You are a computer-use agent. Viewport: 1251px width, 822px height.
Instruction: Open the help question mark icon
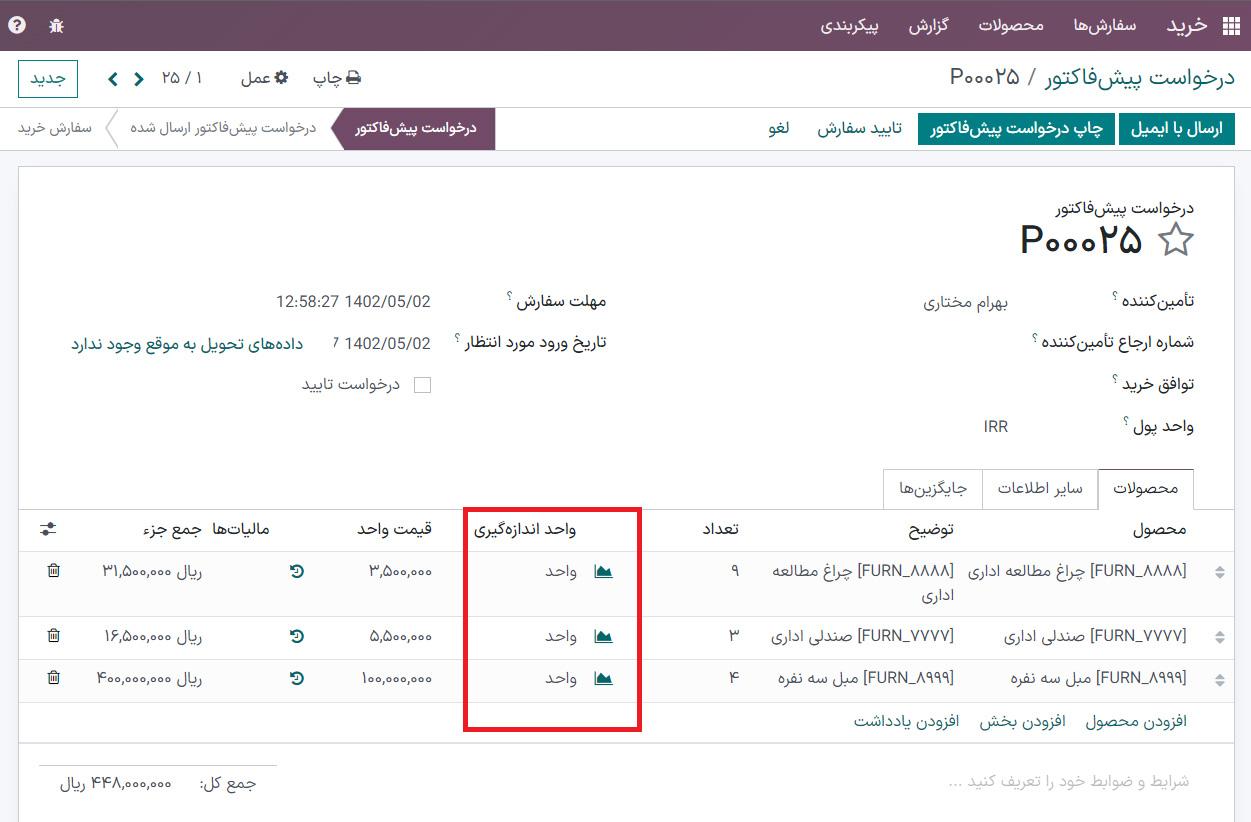(17, 26)
